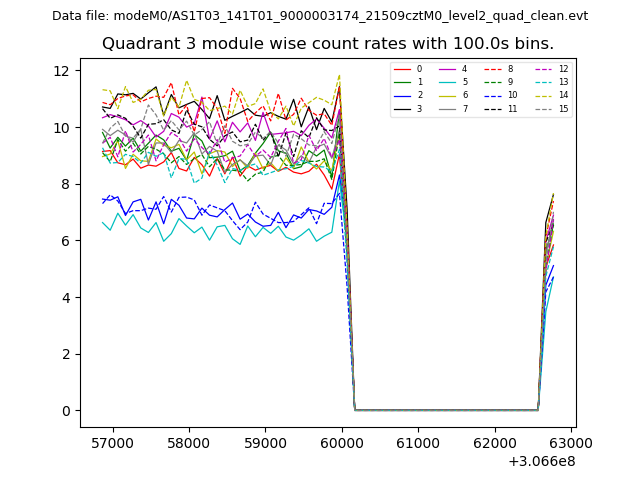The image size is (640, 480).
Task: Click the black solid legend entry for module 3
Action: [x=402, y=108]
